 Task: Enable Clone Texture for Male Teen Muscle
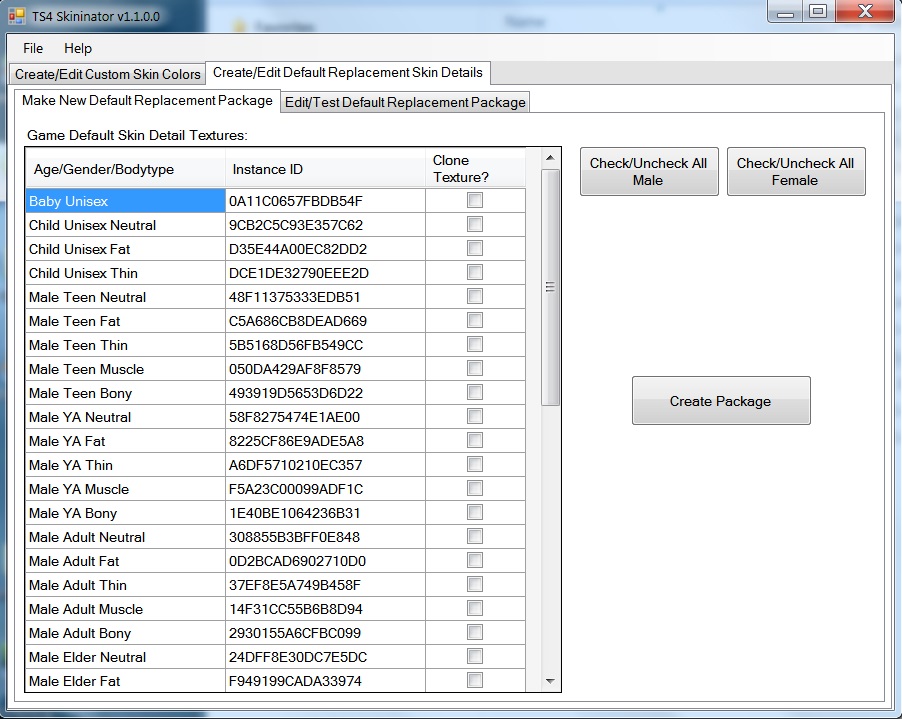click(475, 368)
